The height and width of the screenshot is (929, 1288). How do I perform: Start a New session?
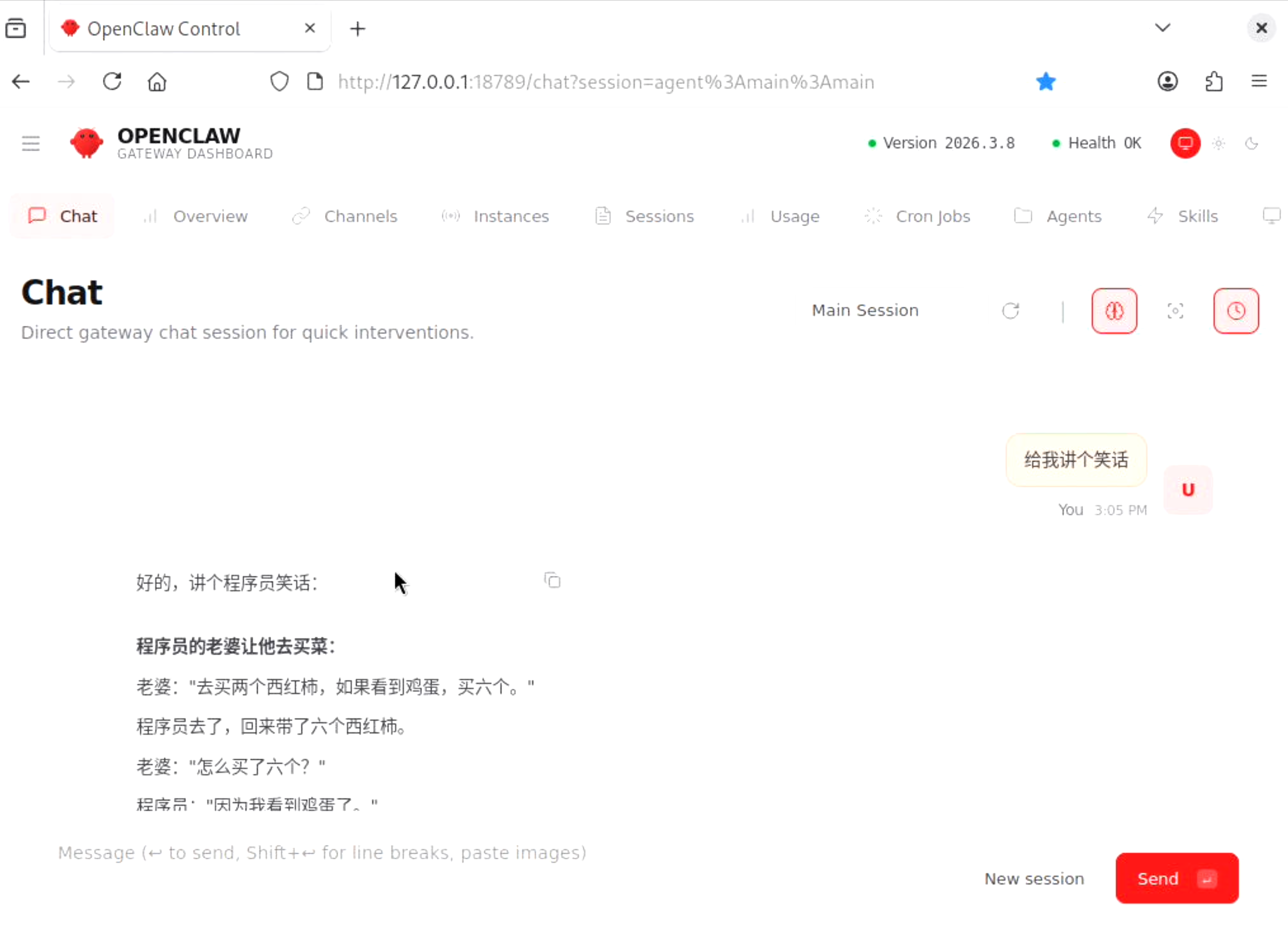[x=1034, y=878]
